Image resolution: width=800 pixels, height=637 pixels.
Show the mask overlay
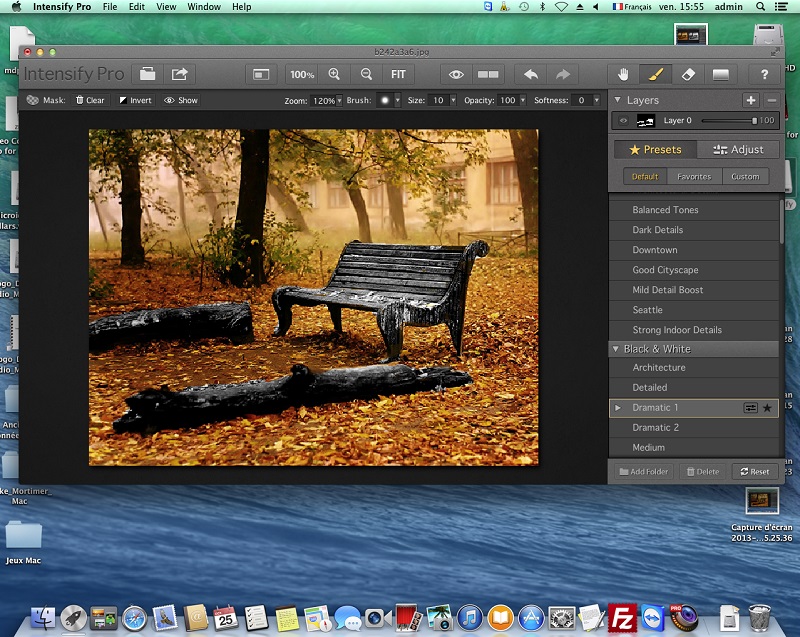[x=181, y=100]
